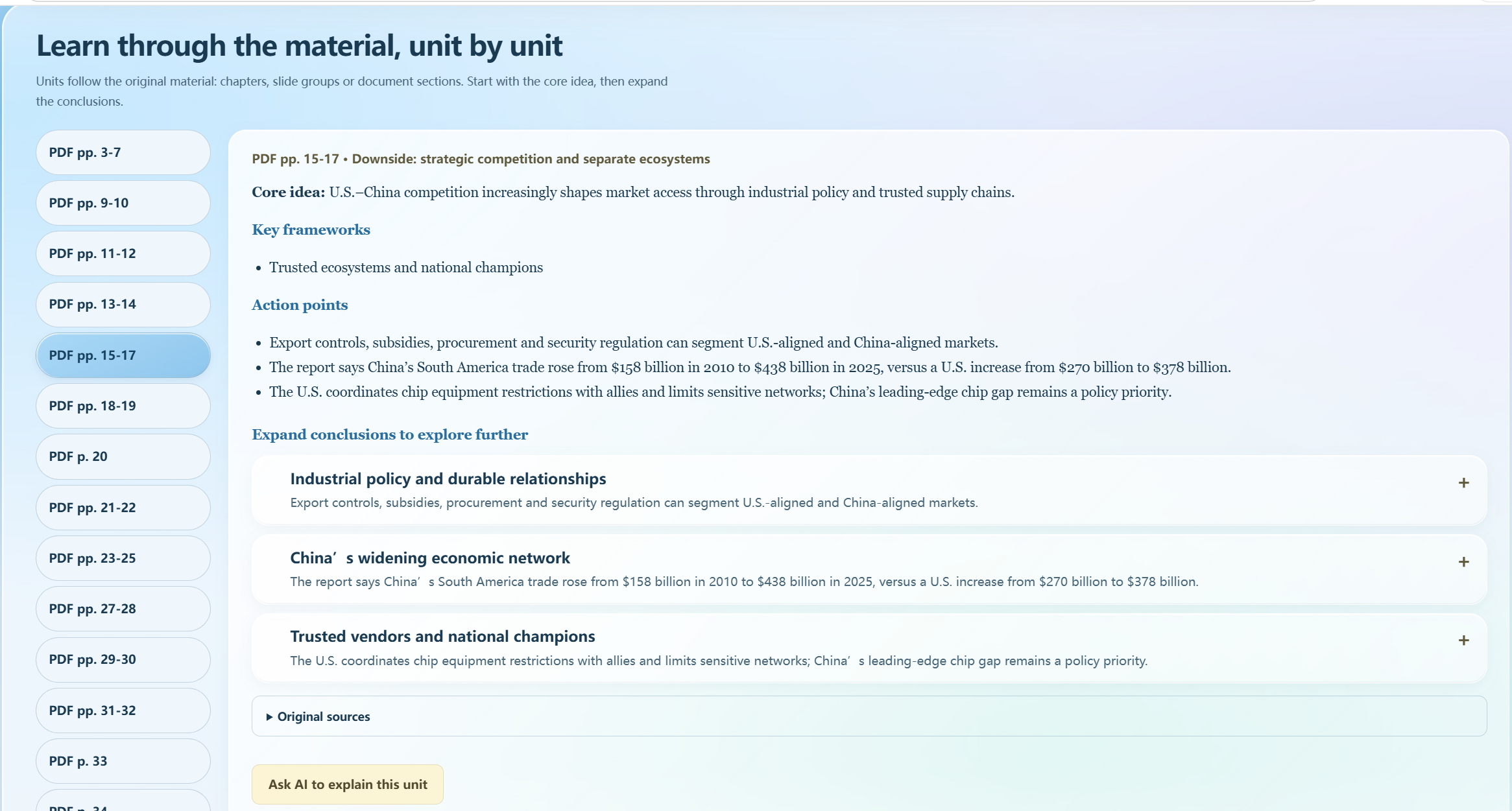Click Trusted ecosystems and national champions bullet
This screenshot has width=1512, height=811.
tap(406, 268)
